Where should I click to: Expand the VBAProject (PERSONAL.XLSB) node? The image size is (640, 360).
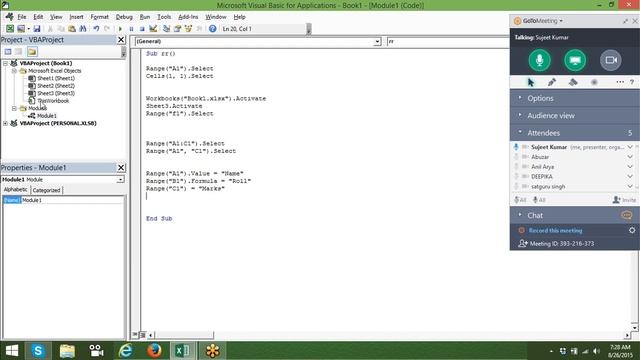(5, 123)
